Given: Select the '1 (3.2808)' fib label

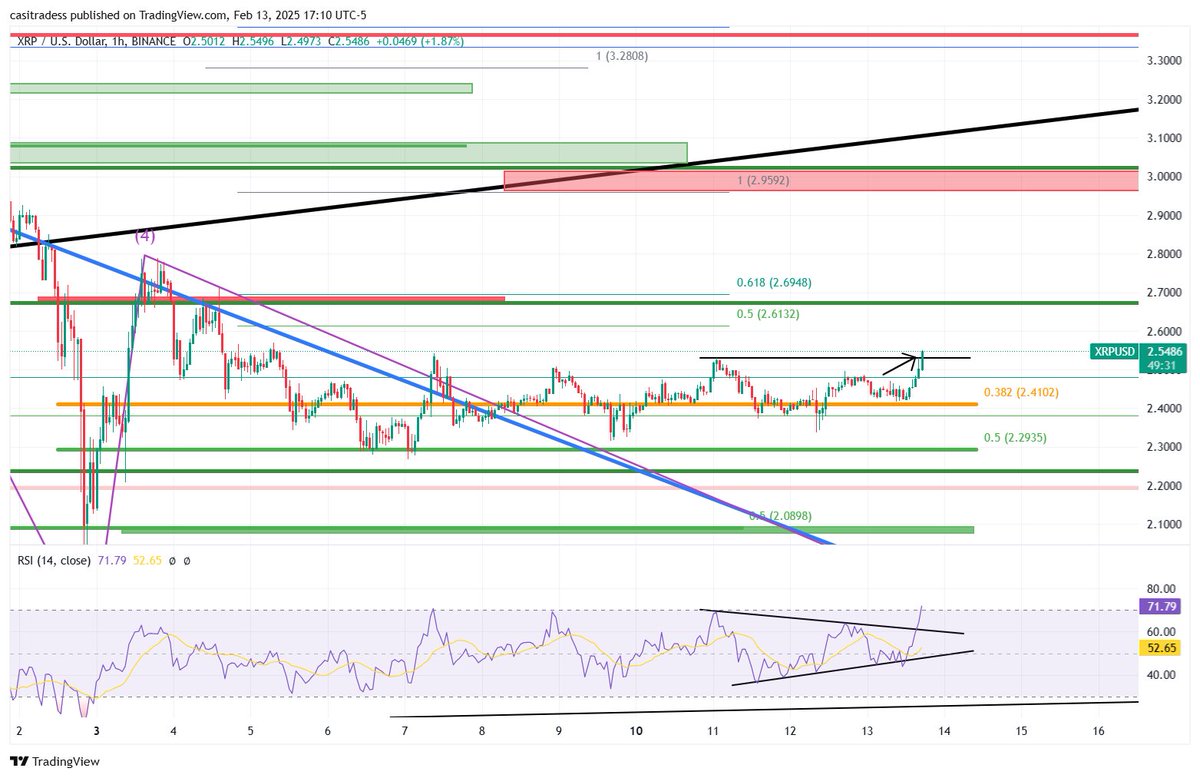Looking at the screenshot, I should coord(622,56).
